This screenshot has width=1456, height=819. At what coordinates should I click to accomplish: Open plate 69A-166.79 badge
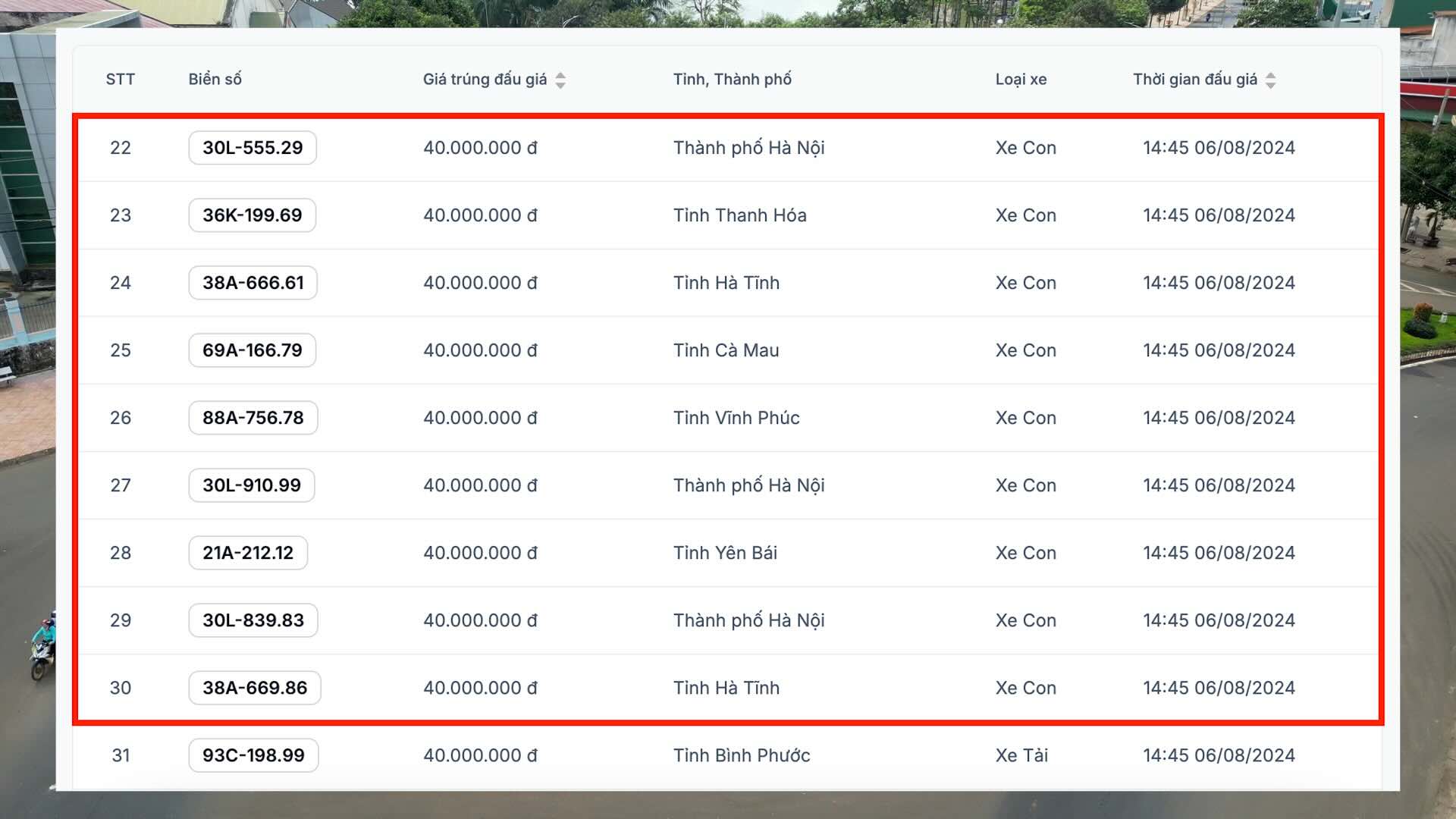click(252, 350)
